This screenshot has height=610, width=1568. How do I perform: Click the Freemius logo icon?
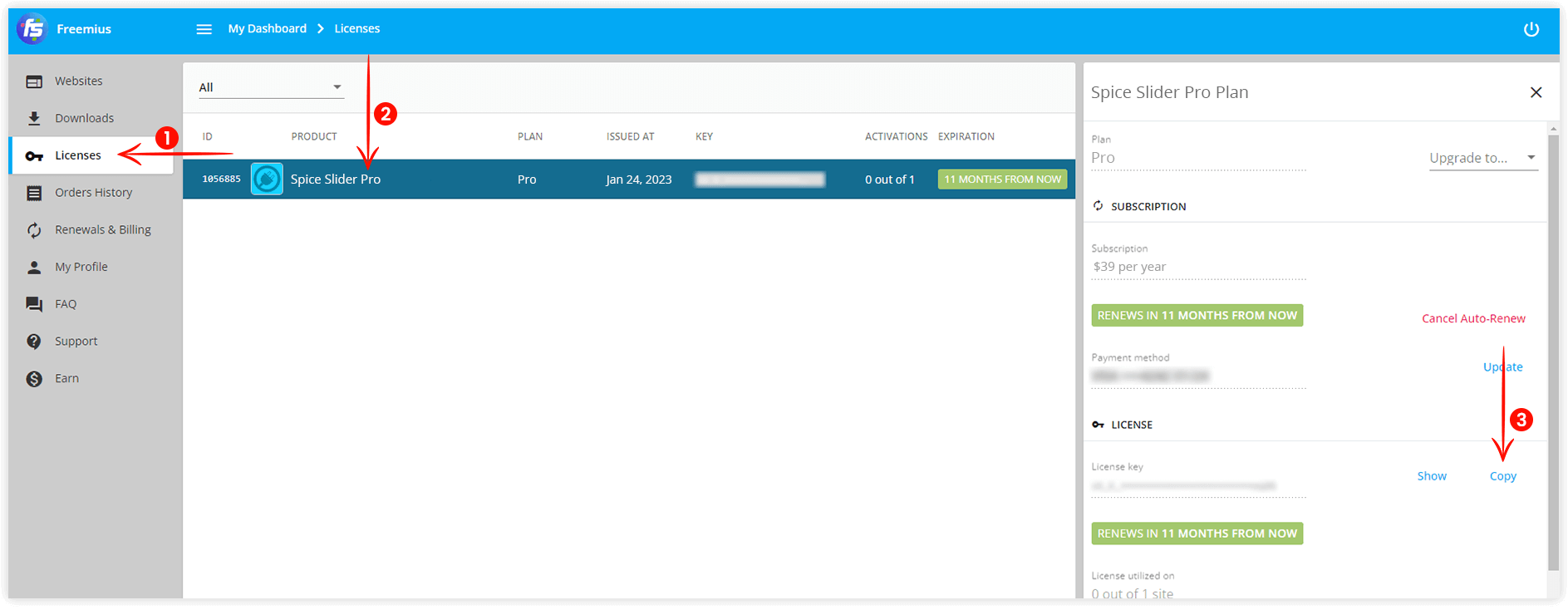coord(32,29)
